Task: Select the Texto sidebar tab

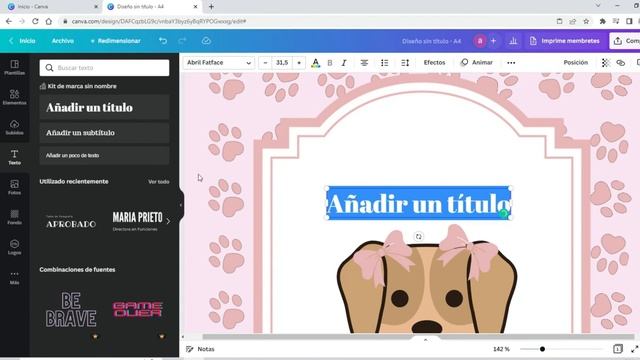Action: [x=14, y=157]
